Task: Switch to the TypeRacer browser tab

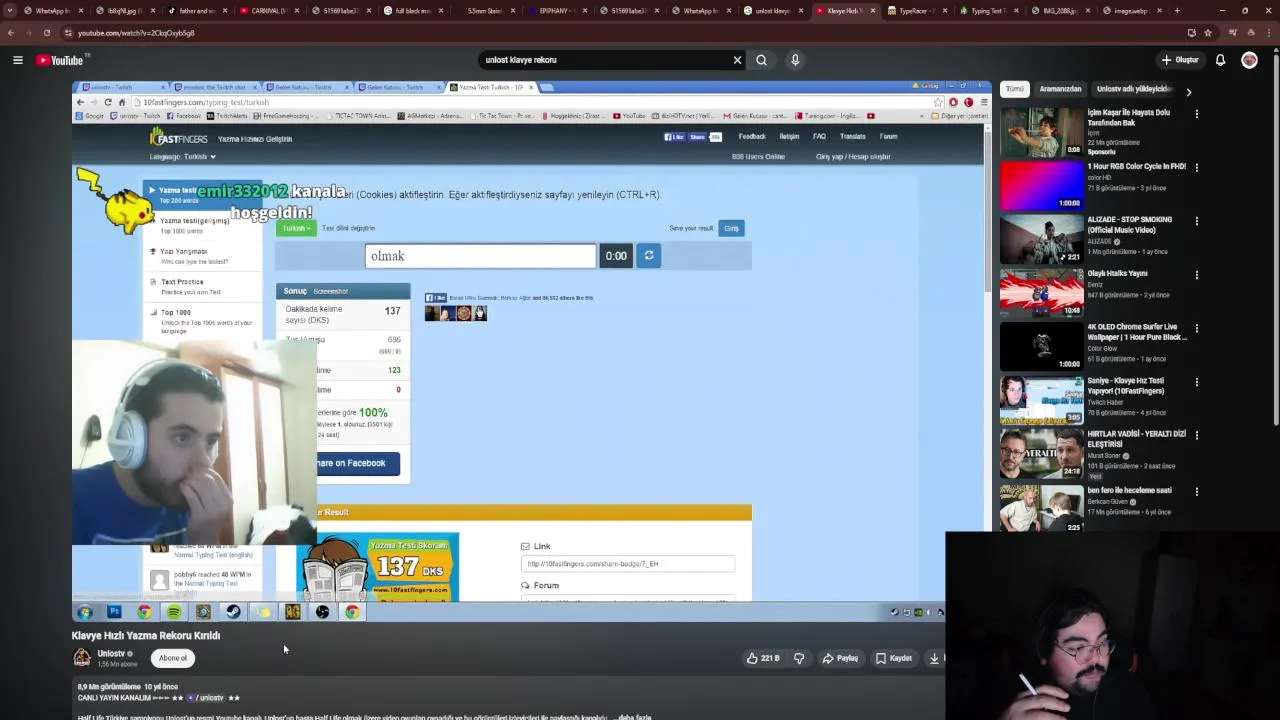Action: tap(913, 11)
